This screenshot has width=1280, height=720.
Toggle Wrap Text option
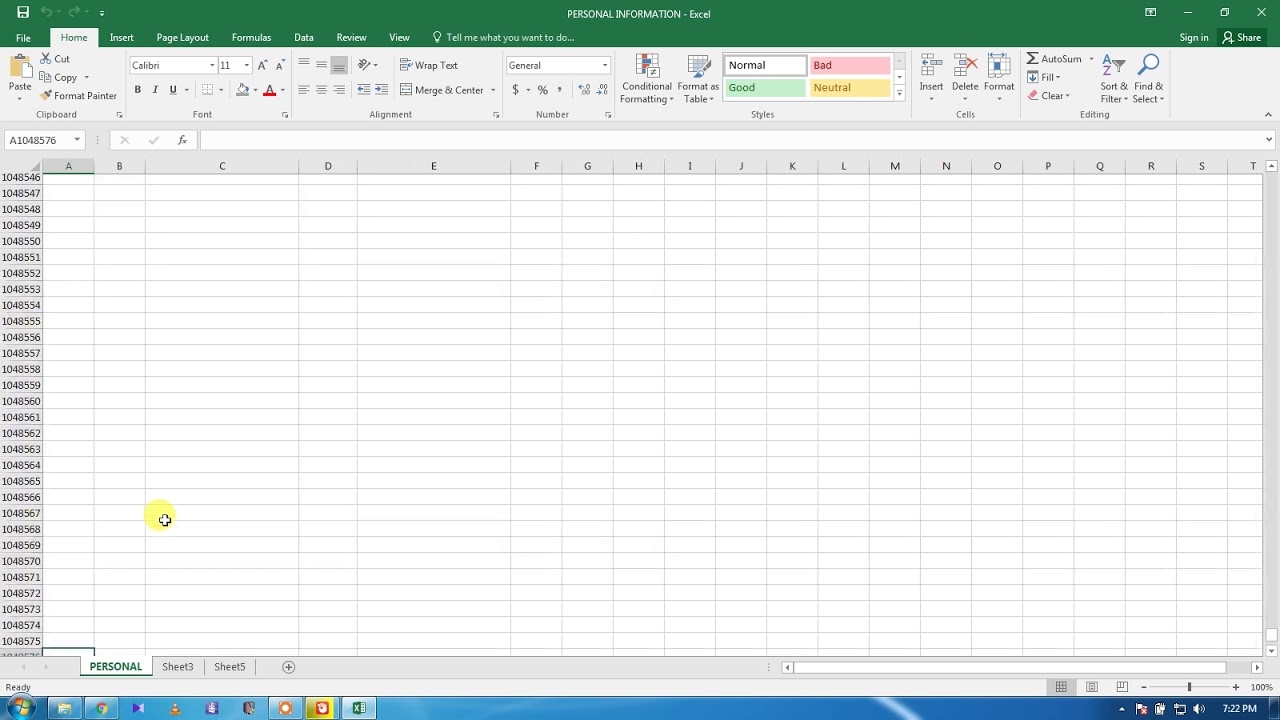click(428, 65)
